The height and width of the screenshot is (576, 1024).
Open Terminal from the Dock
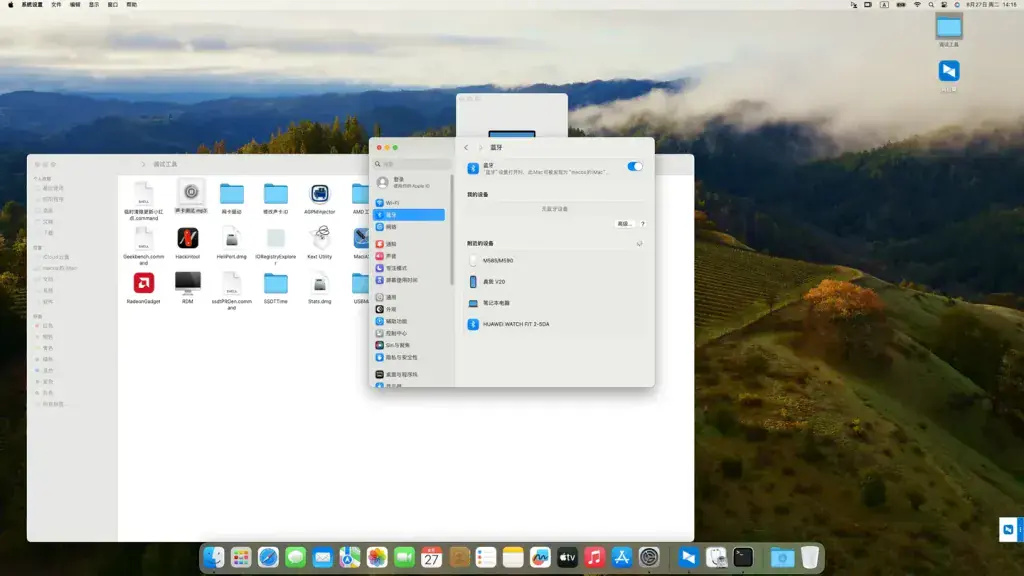coord(743,557)
